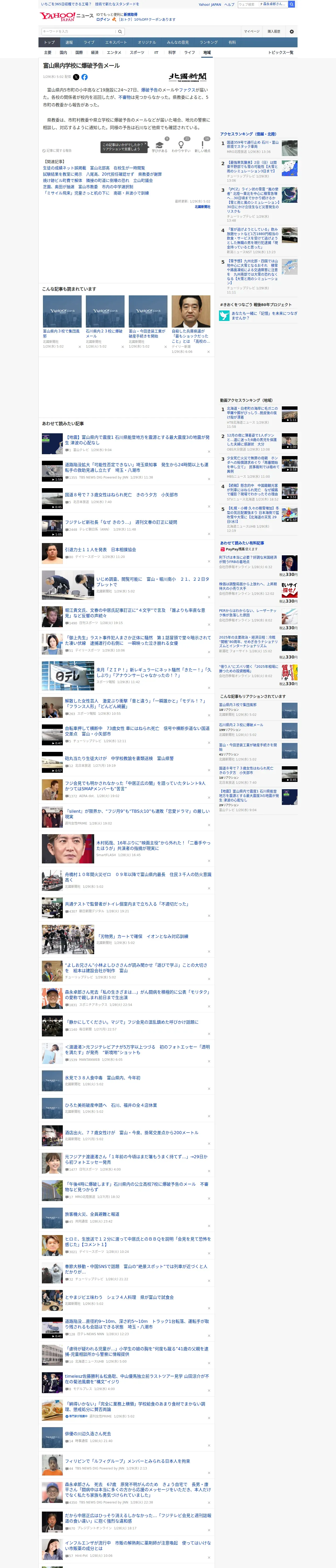Open 木村拓哉、16年ぶりに article

pyautogui.click(x=153, y=845)
